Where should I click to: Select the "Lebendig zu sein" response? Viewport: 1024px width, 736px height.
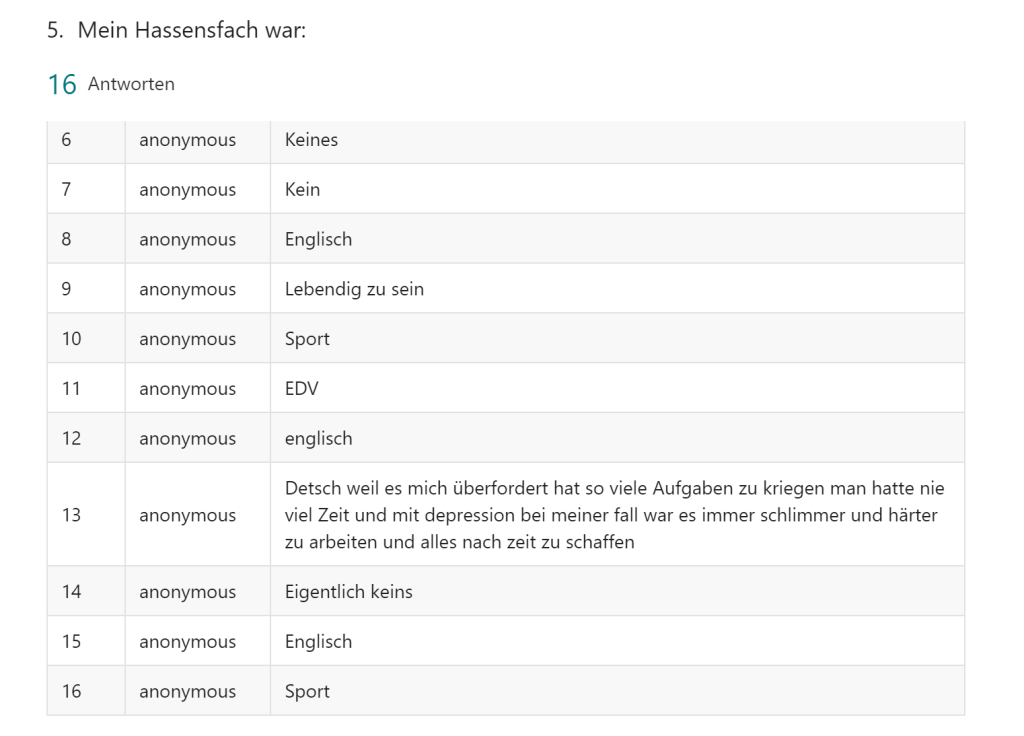click(x=355, y=290)
